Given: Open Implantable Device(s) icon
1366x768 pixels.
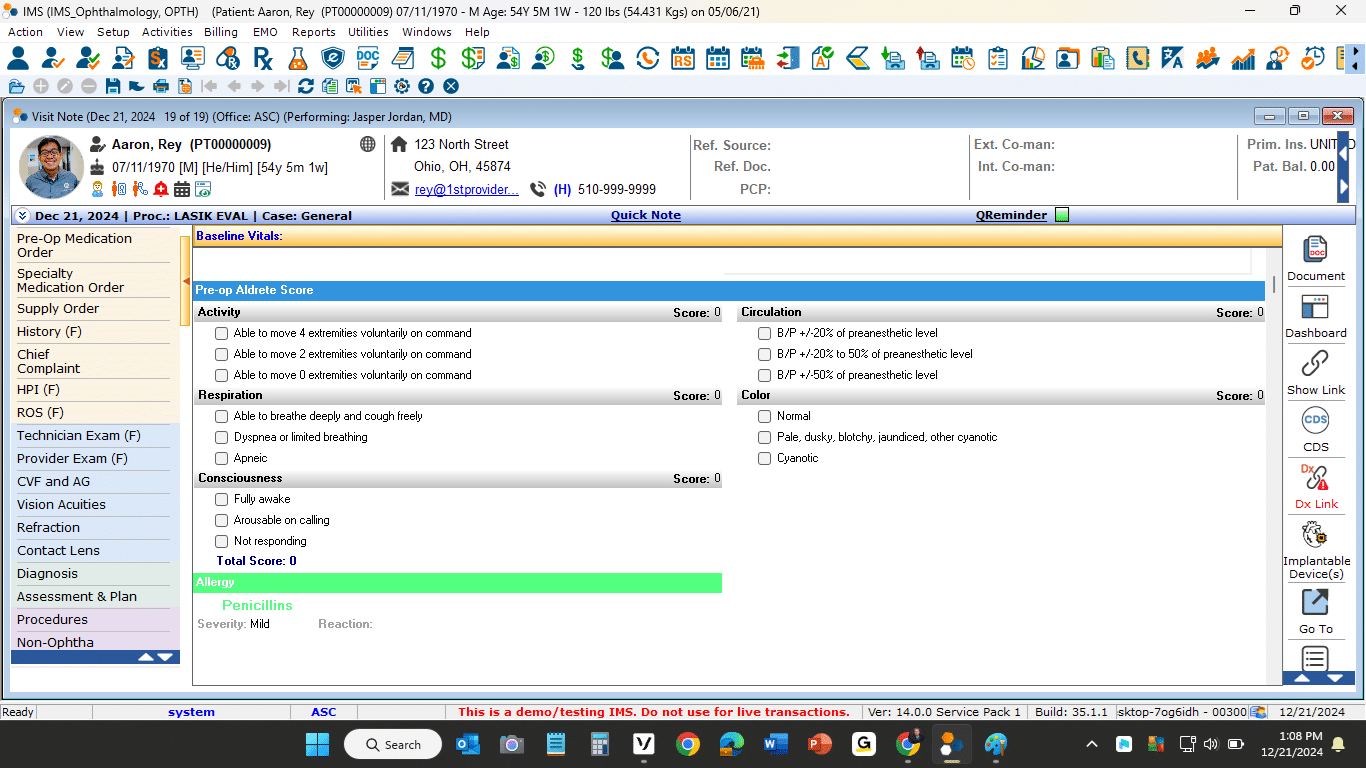Looking at the screenshot, I should [x=1315, y=535].
